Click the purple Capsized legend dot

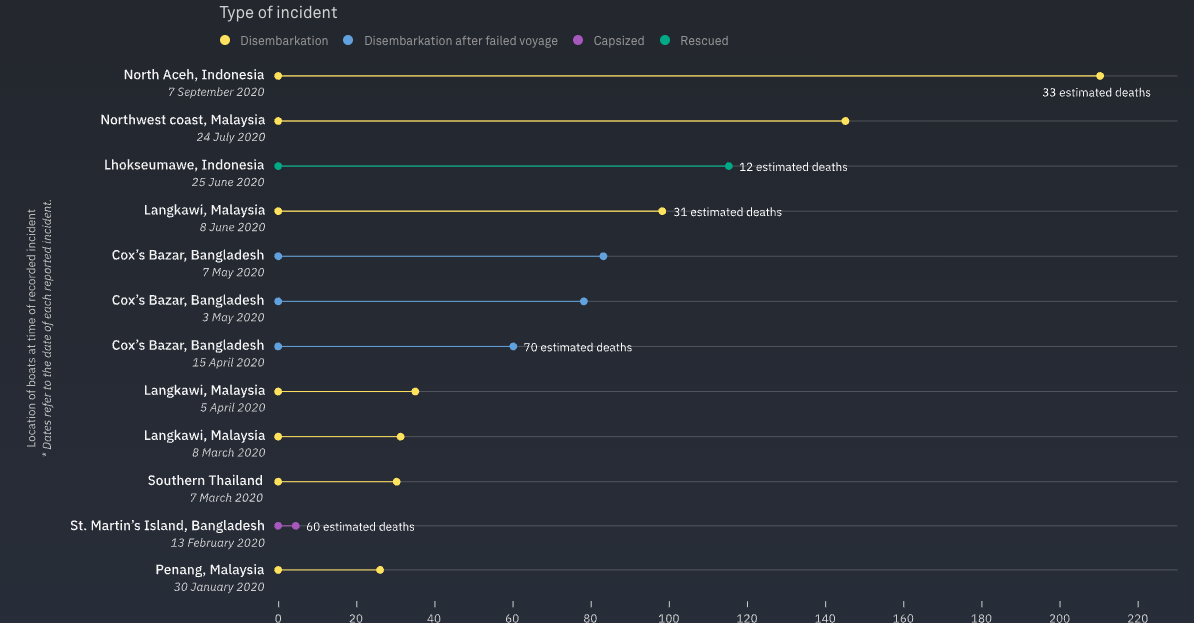(577, 41)
